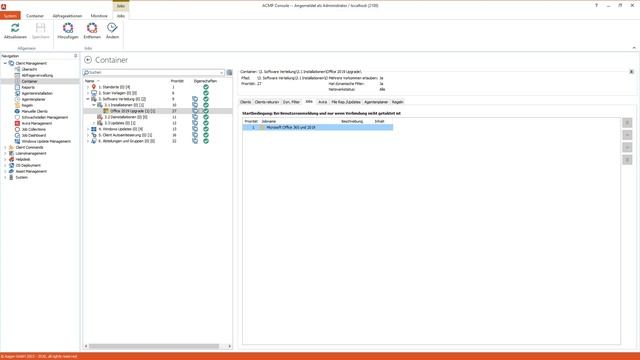Select 3.2 Deinstallationen container
The image size is (640, 360).
(x=126, y=117)
